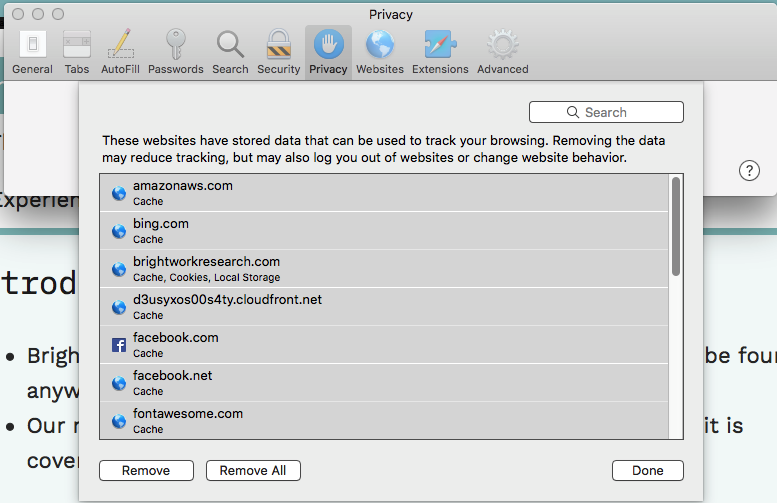Open the General preferences pane

pyautogui.click(x=33, y=53)
